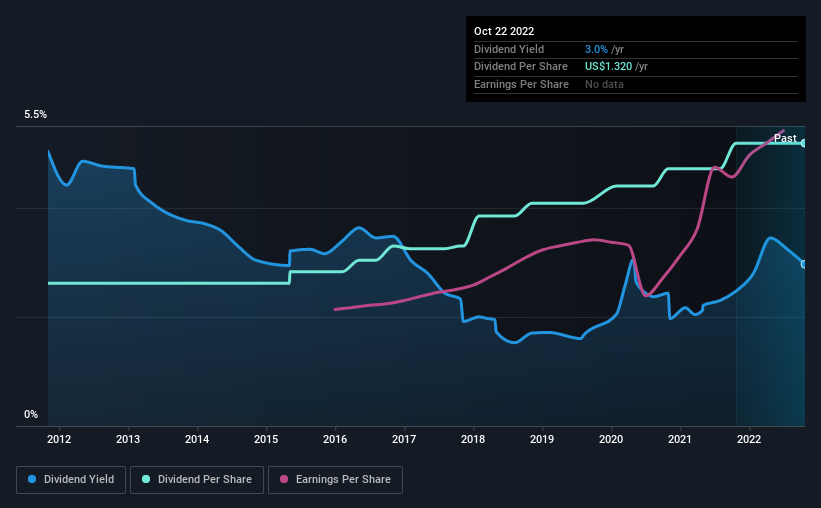The height and width of the screenshot is (508, 821).
Task: Click the US$1.320 dividend per share value
Action: 608,67
